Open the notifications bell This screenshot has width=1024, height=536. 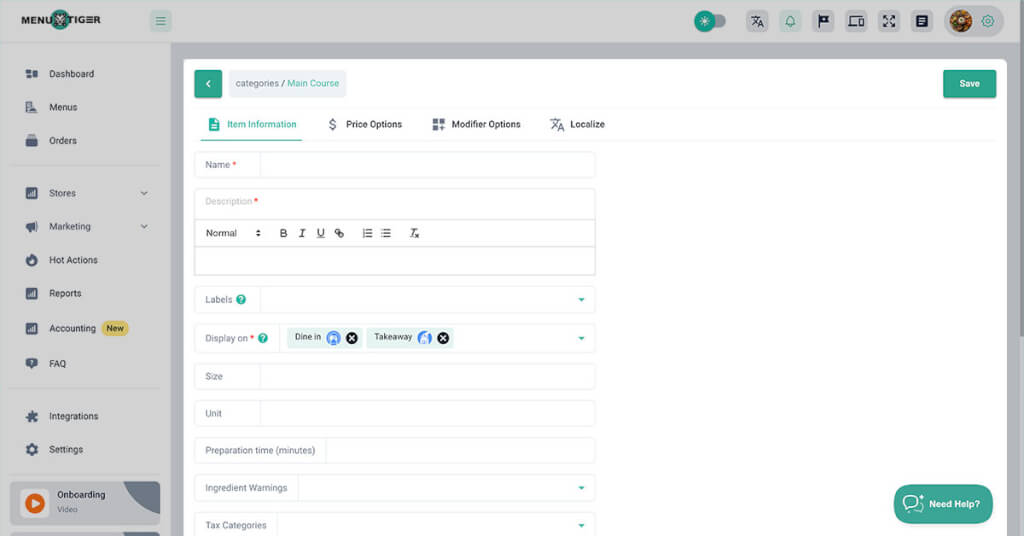pos(790,21)
